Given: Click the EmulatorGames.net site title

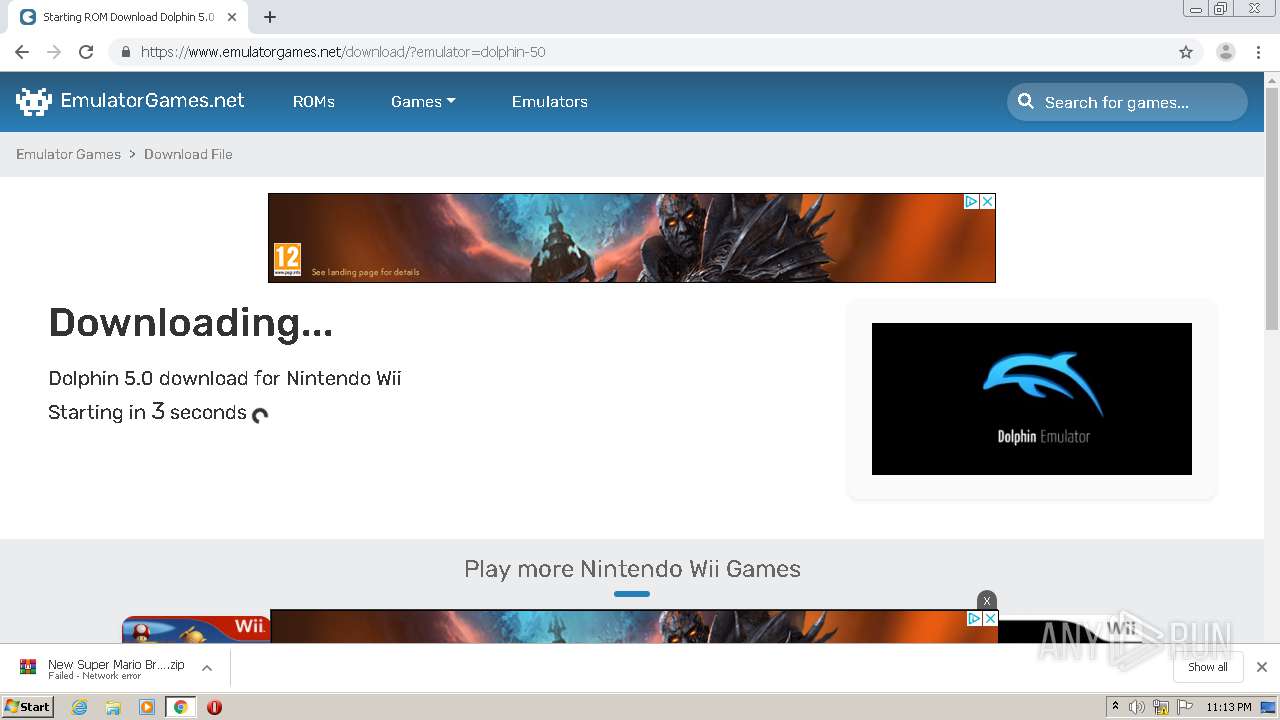Looking at the screenshot, I should click(152, 100).
